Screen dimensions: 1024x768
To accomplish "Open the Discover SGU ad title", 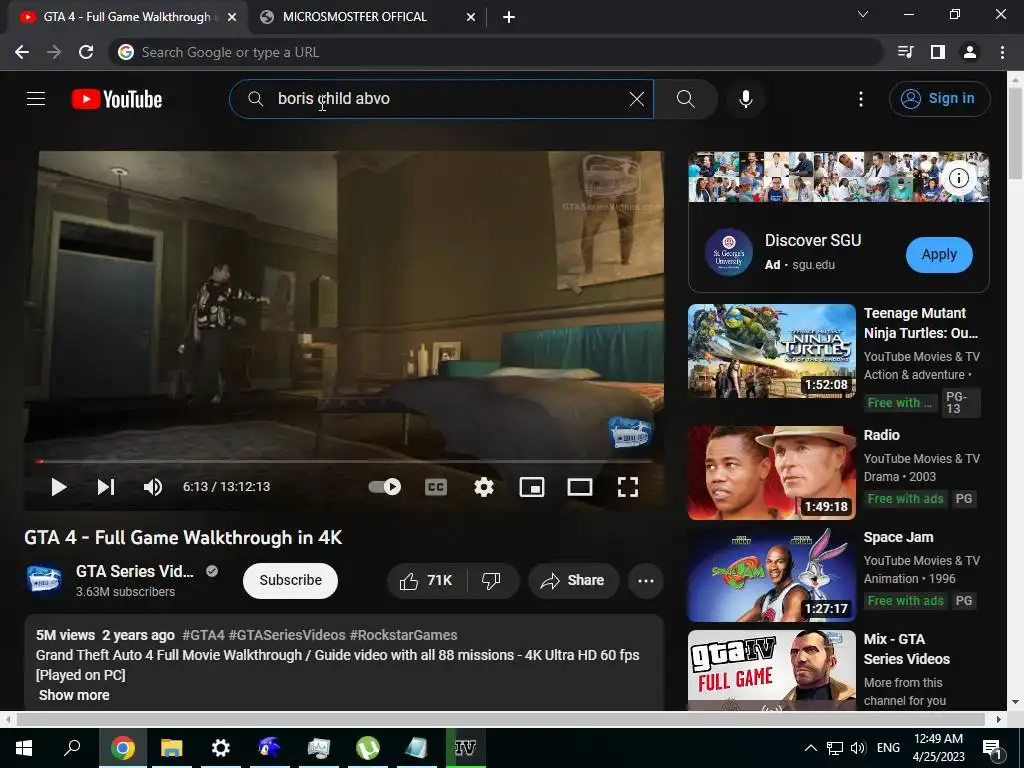I will 813,240.
